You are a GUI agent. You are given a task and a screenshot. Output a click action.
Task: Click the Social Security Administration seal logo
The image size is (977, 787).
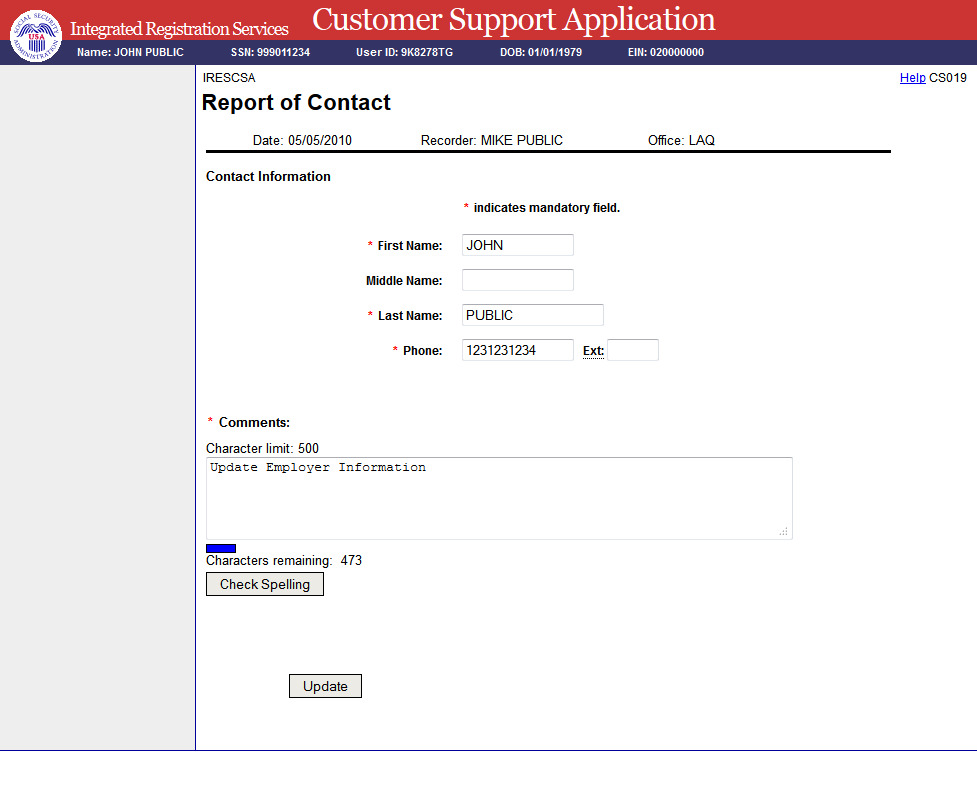(x=36, y=36)
